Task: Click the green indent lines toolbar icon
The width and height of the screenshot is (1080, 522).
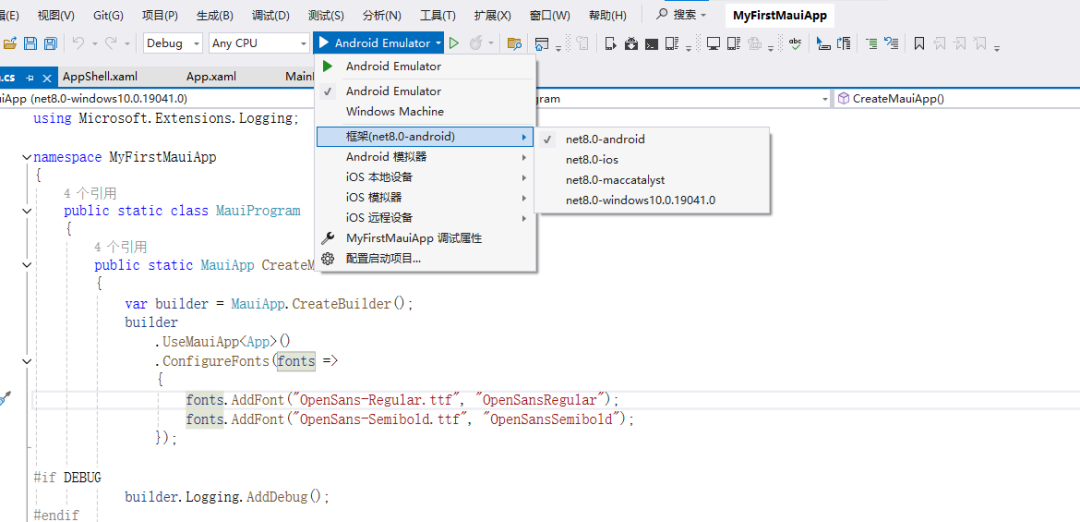Action: click(x=871, y=43)
